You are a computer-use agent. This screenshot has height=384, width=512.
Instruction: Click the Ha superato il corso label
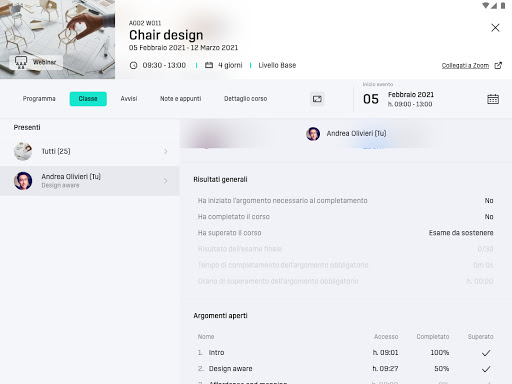(229, 233)
